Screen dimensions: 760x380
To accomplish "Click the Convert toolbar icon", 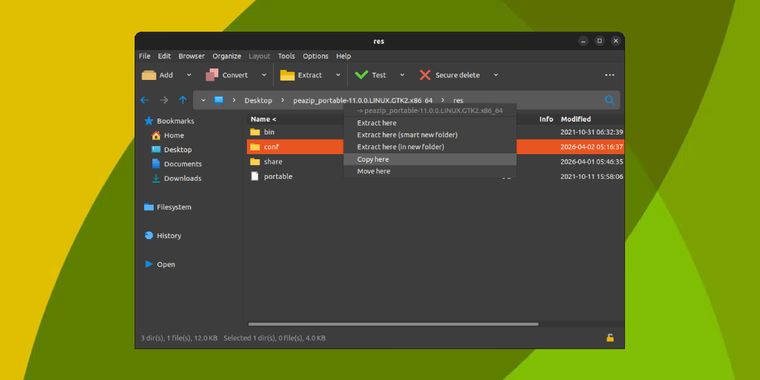I will pos(212,75).
